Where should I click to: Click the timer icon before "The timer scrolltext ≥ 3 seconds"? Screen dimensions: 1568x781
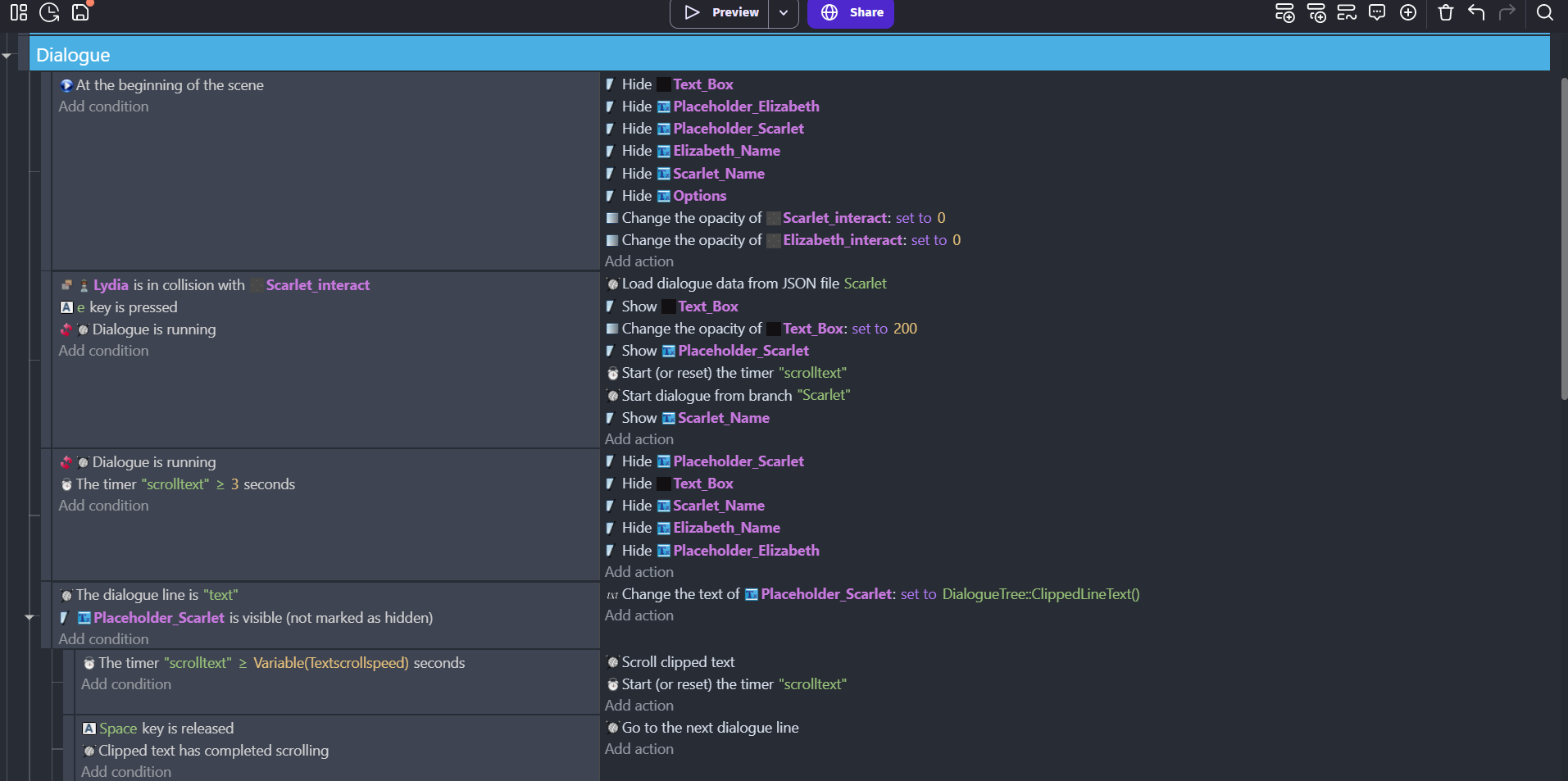(66, 484)
